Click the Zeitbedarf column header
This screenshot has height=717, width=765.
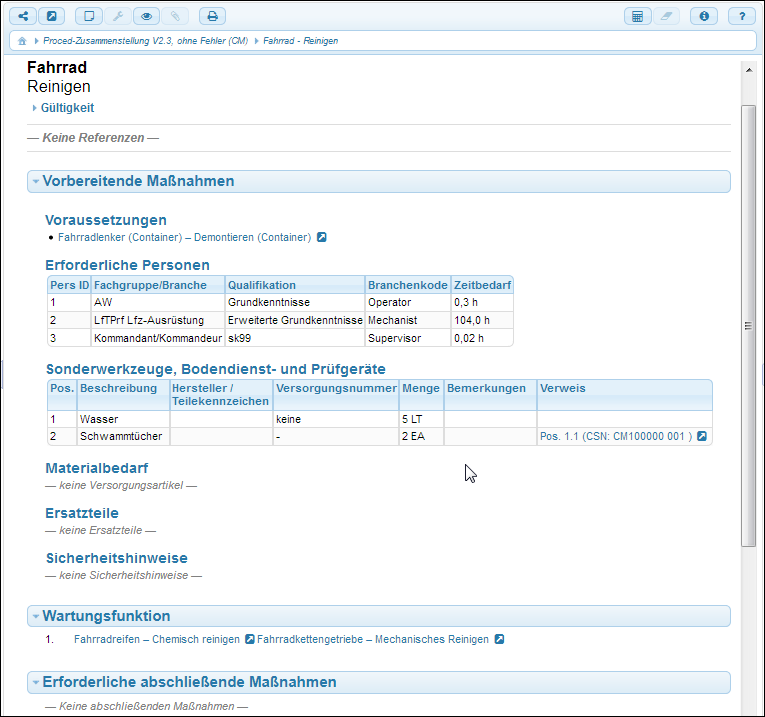(482, 285)
